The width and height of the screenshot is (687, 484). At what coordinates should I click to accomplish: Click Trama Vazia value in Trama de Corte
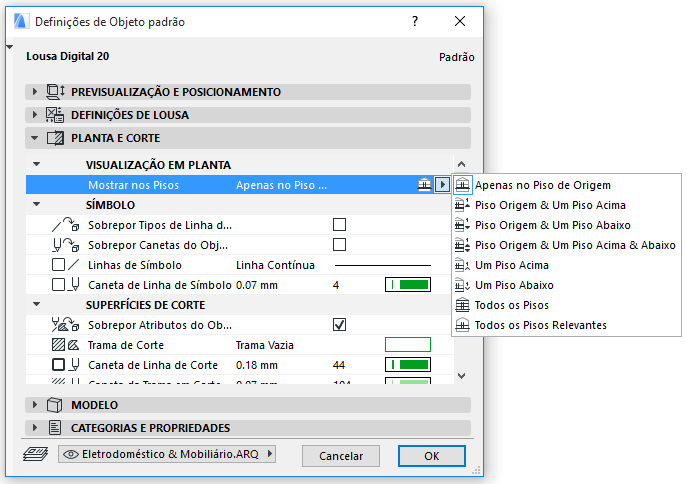point(265,345)
